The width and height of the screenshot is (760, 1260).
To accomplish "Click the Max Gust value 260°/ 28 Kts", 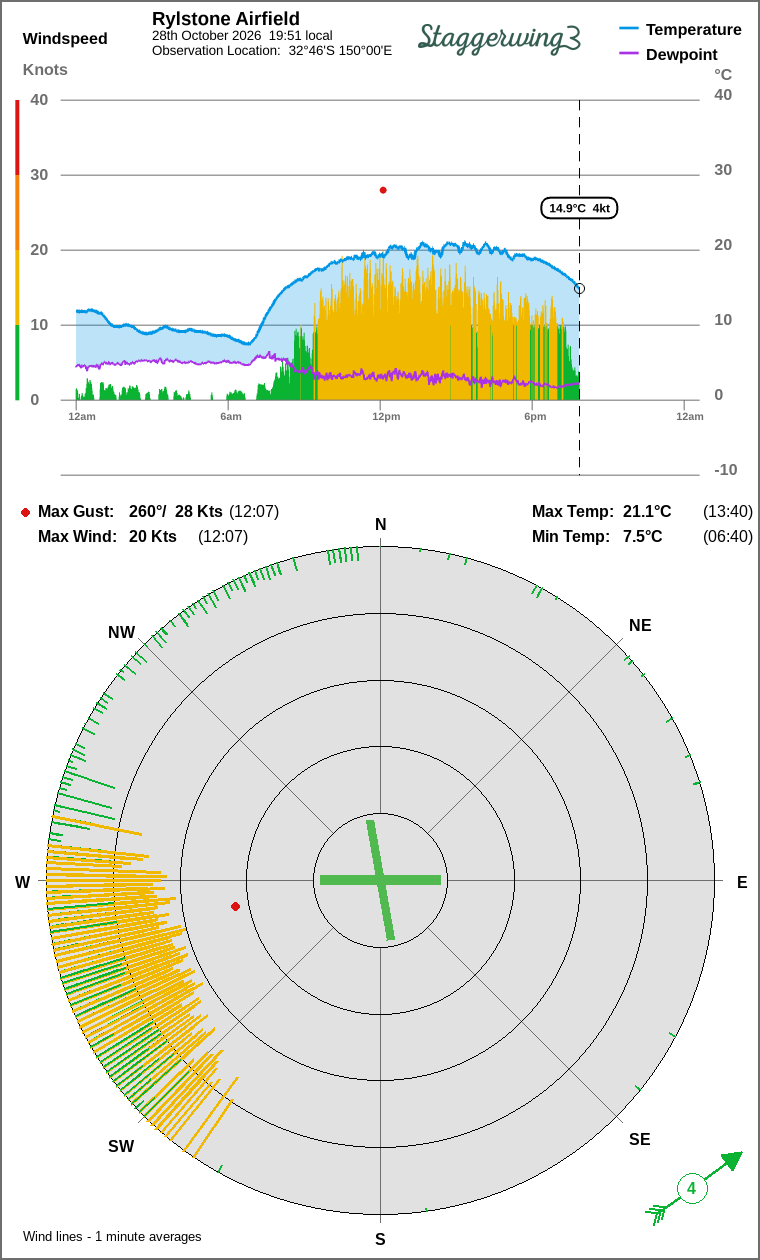I will point(176,511).
